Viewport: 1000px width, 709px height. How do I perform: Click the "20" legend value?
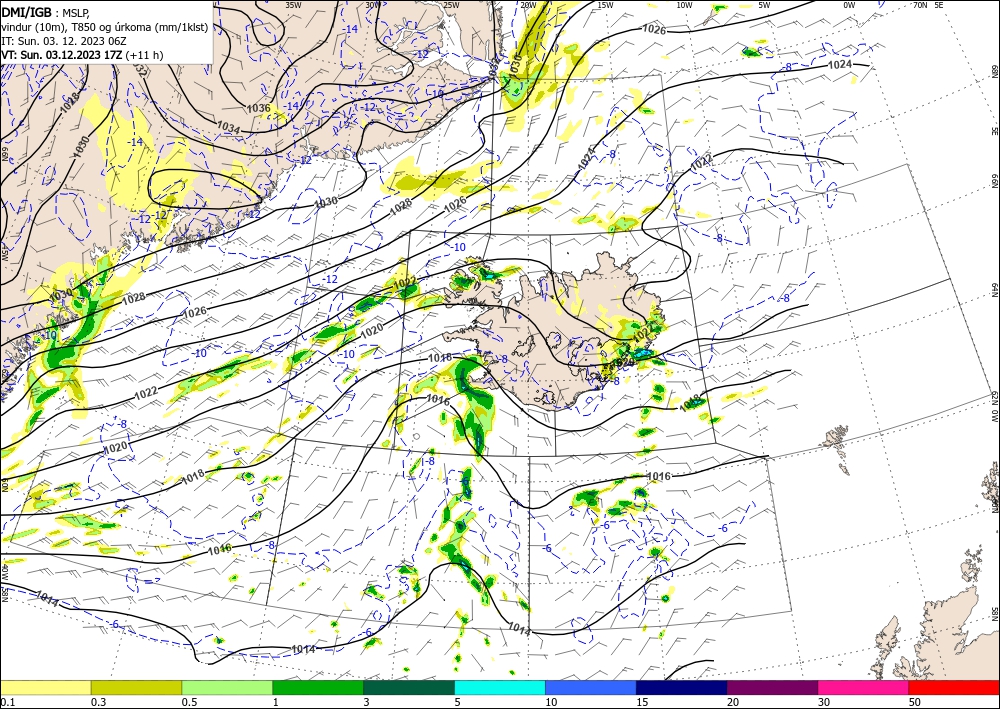(733, 702)
